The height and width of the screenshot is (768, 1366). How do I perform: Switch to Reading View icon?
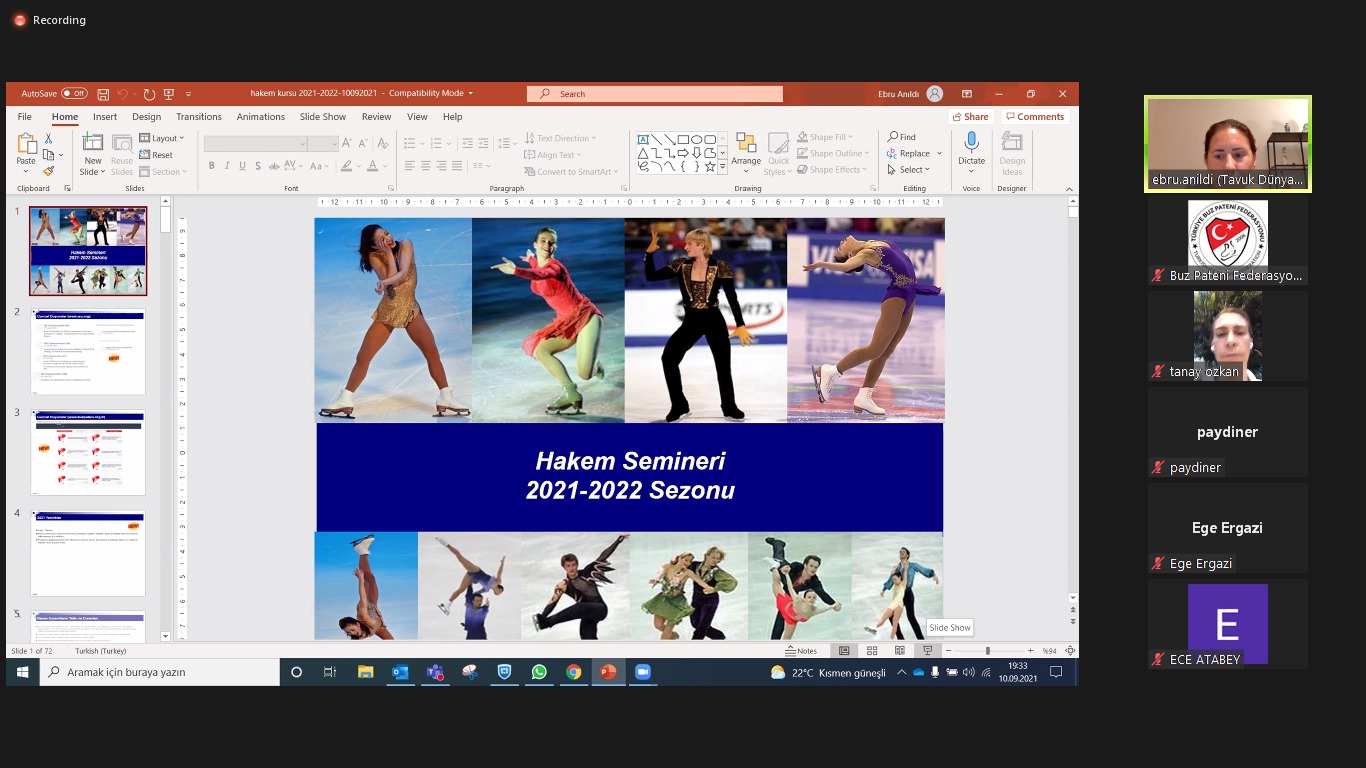[900, 651]
